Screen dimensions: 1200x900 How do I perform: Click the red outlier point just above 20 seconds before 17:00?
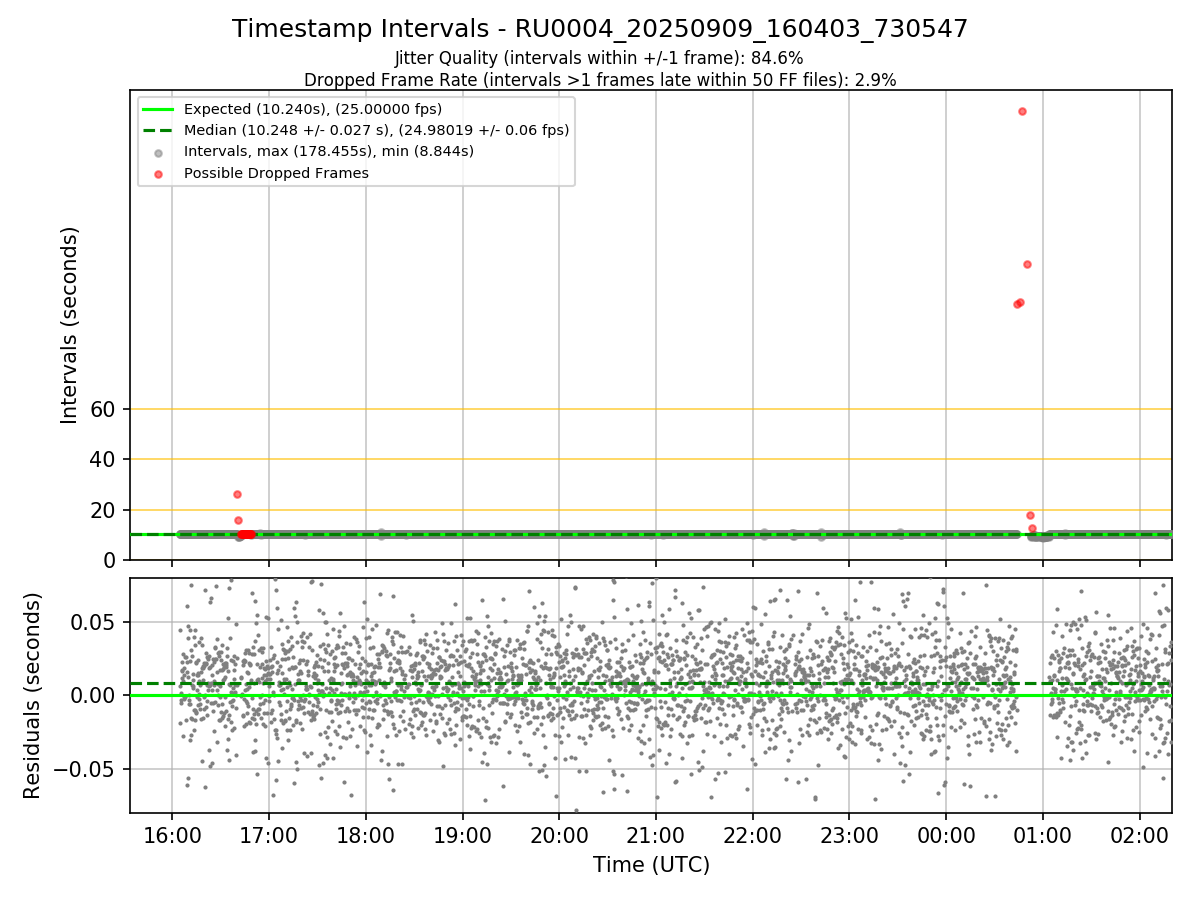pyautogui.click(x=237, y=494)
